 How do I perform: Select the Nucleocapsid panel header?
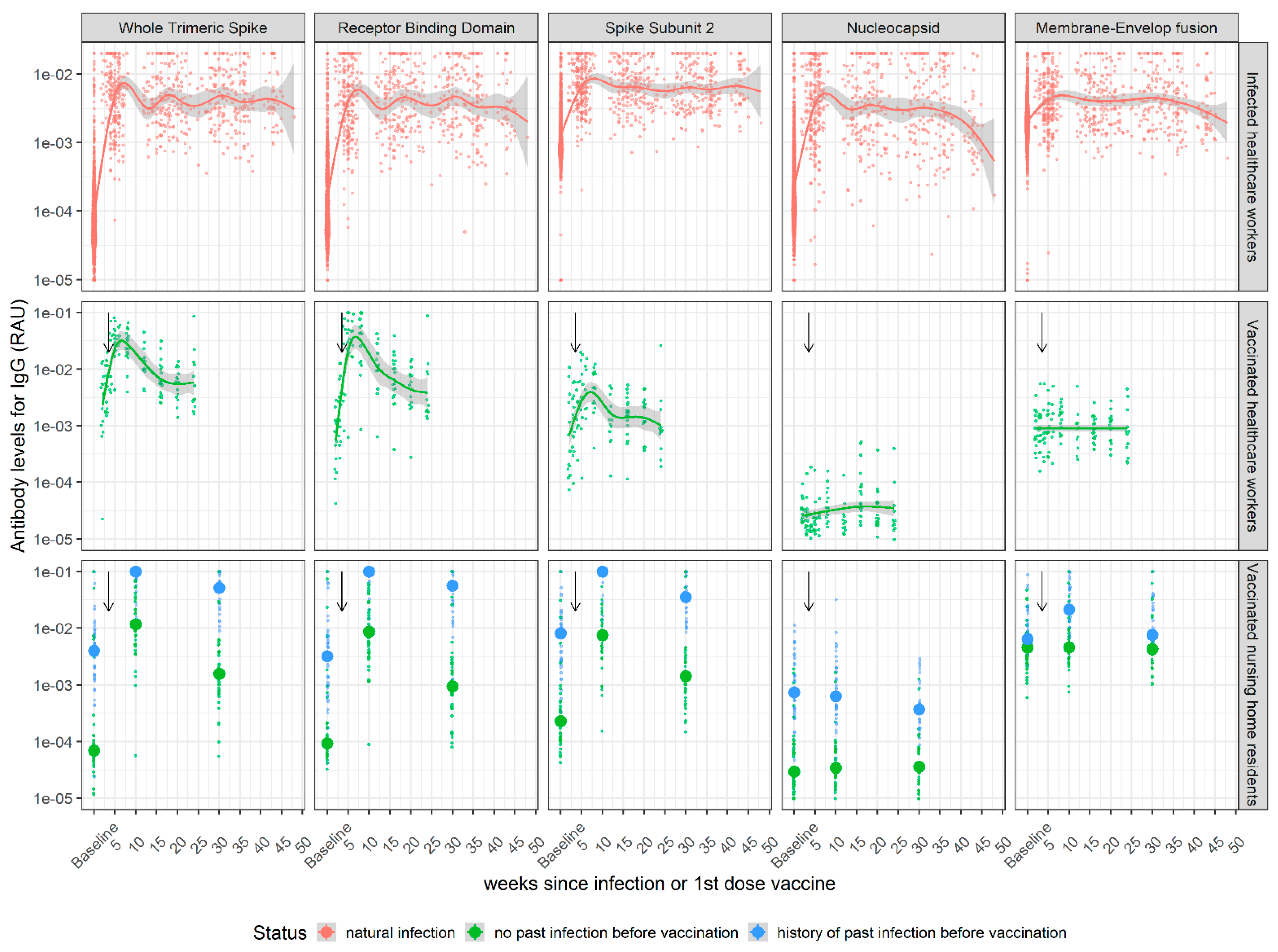click(892, 28)
